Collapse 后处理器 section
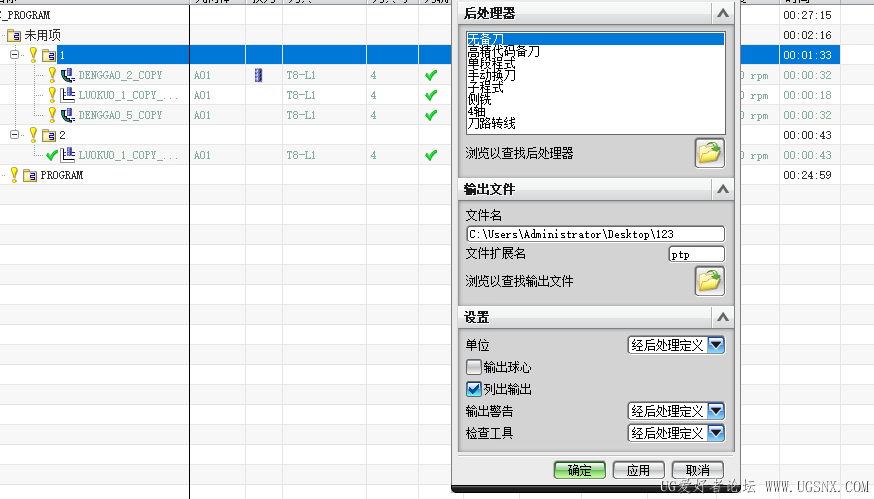Image resolution: width=874 pixels, height=499 pixels. coord(722,13)
